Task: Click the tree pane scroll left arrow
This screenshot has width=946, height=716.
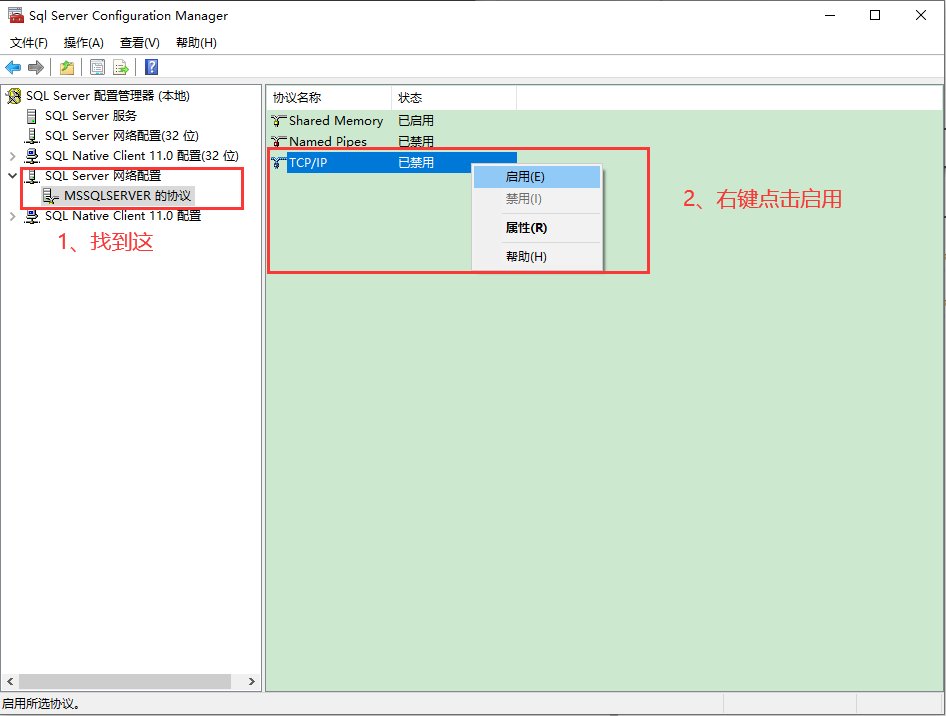Action: click(x=10, y=681)
